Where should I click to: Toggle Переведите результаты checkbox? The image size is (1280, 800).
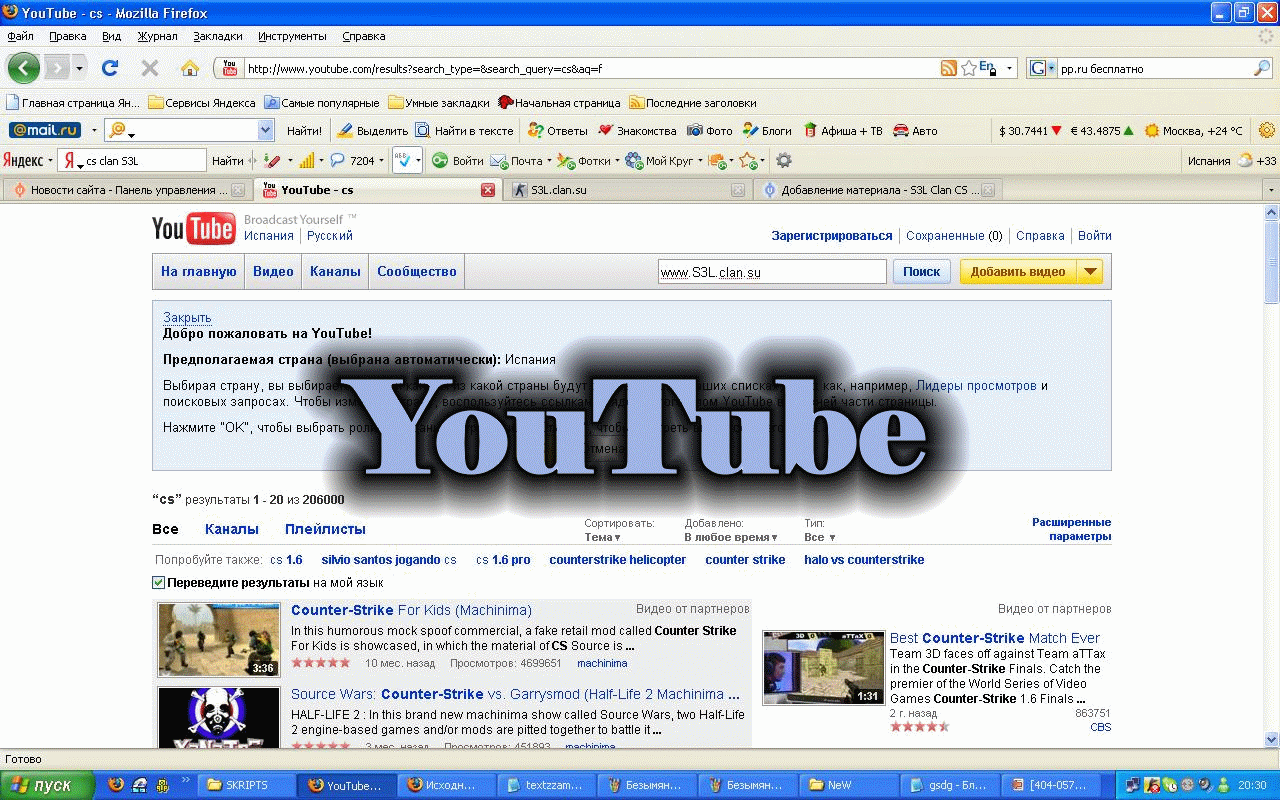pyautogui.click(x=158, y=582)
